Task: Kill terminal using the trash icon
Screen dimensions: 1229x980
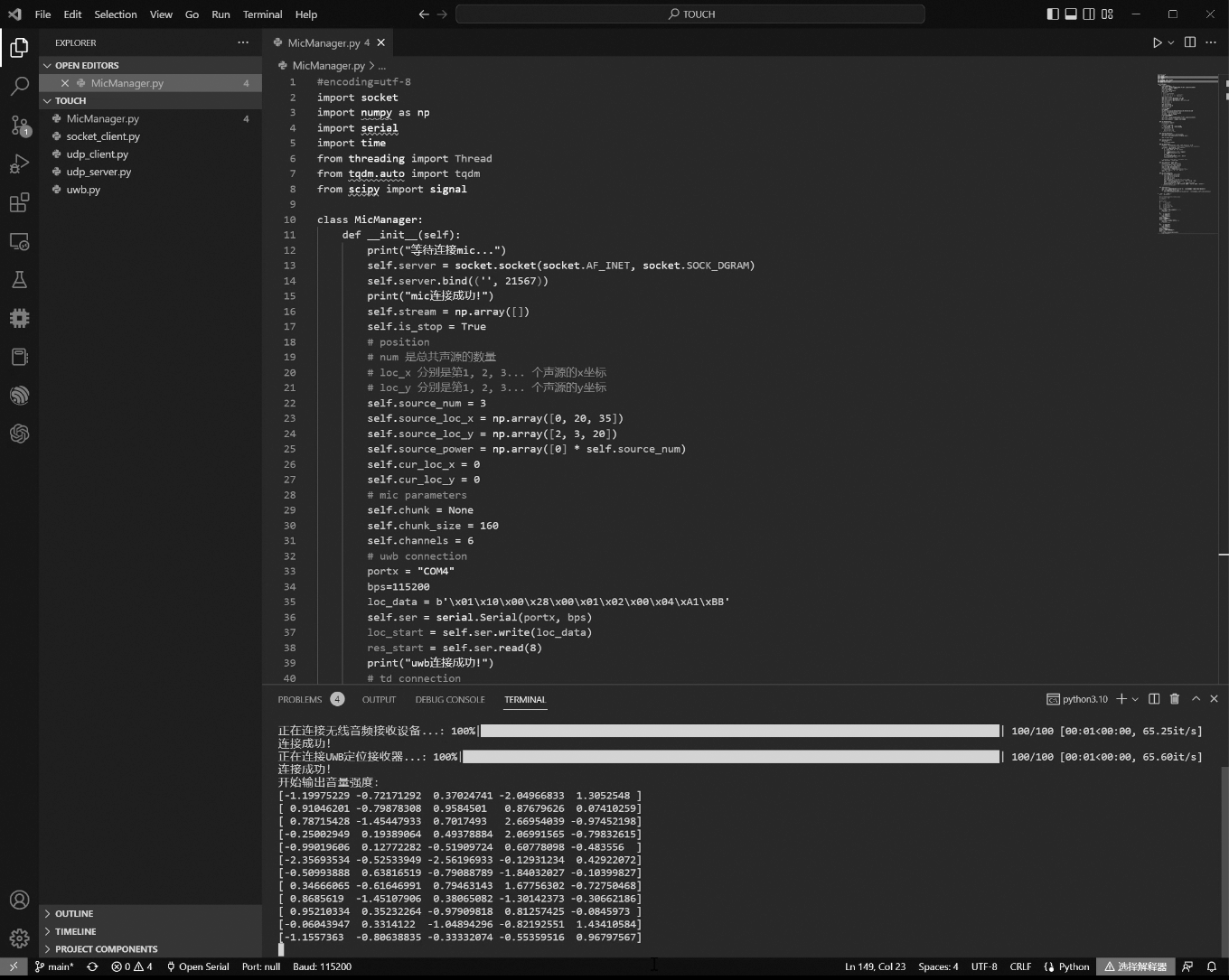Action: coord(1175,699)
